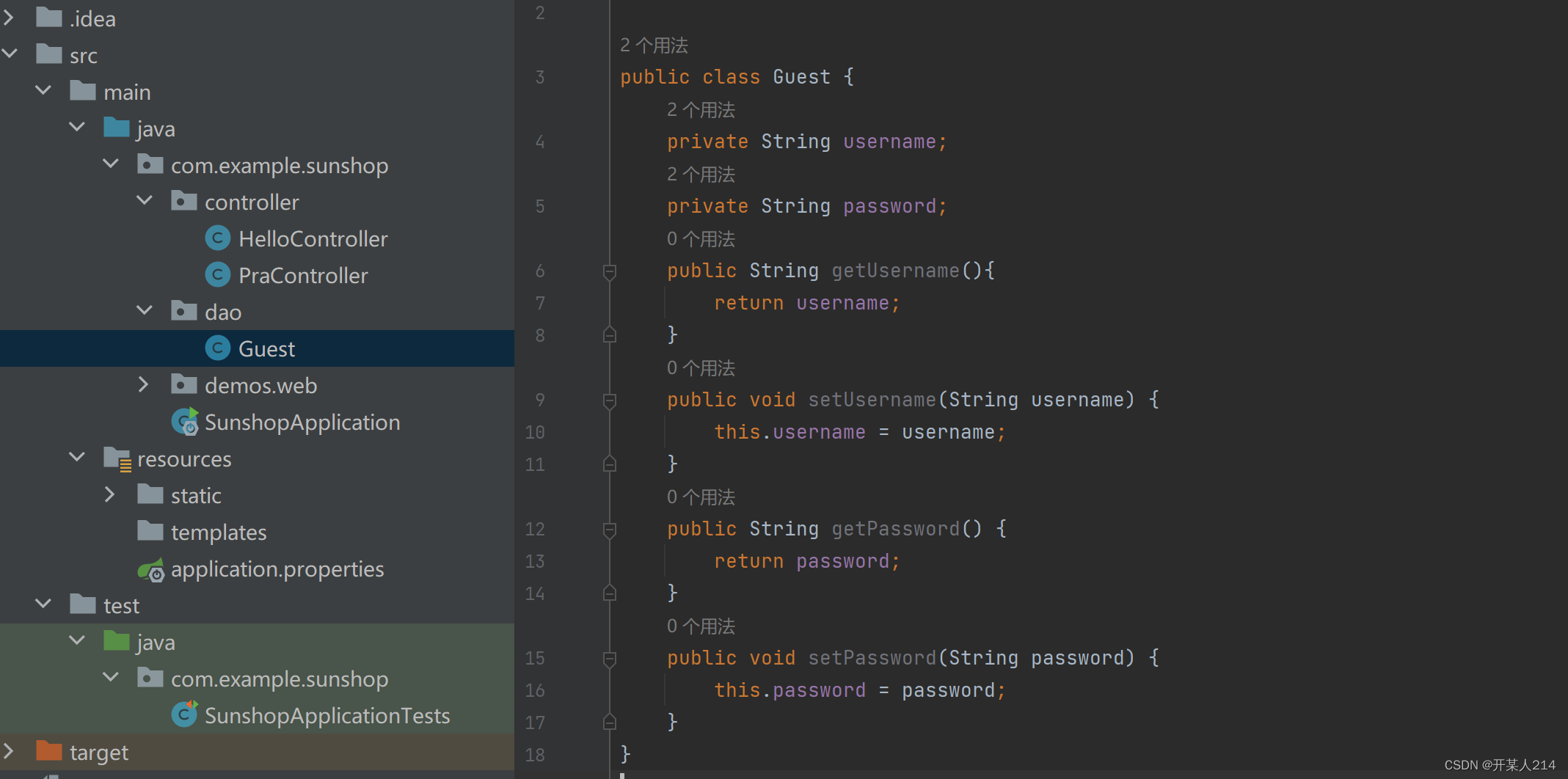
Task: Fold the setPassword method body
Action: pyautogui.click(x=609, y=657)
